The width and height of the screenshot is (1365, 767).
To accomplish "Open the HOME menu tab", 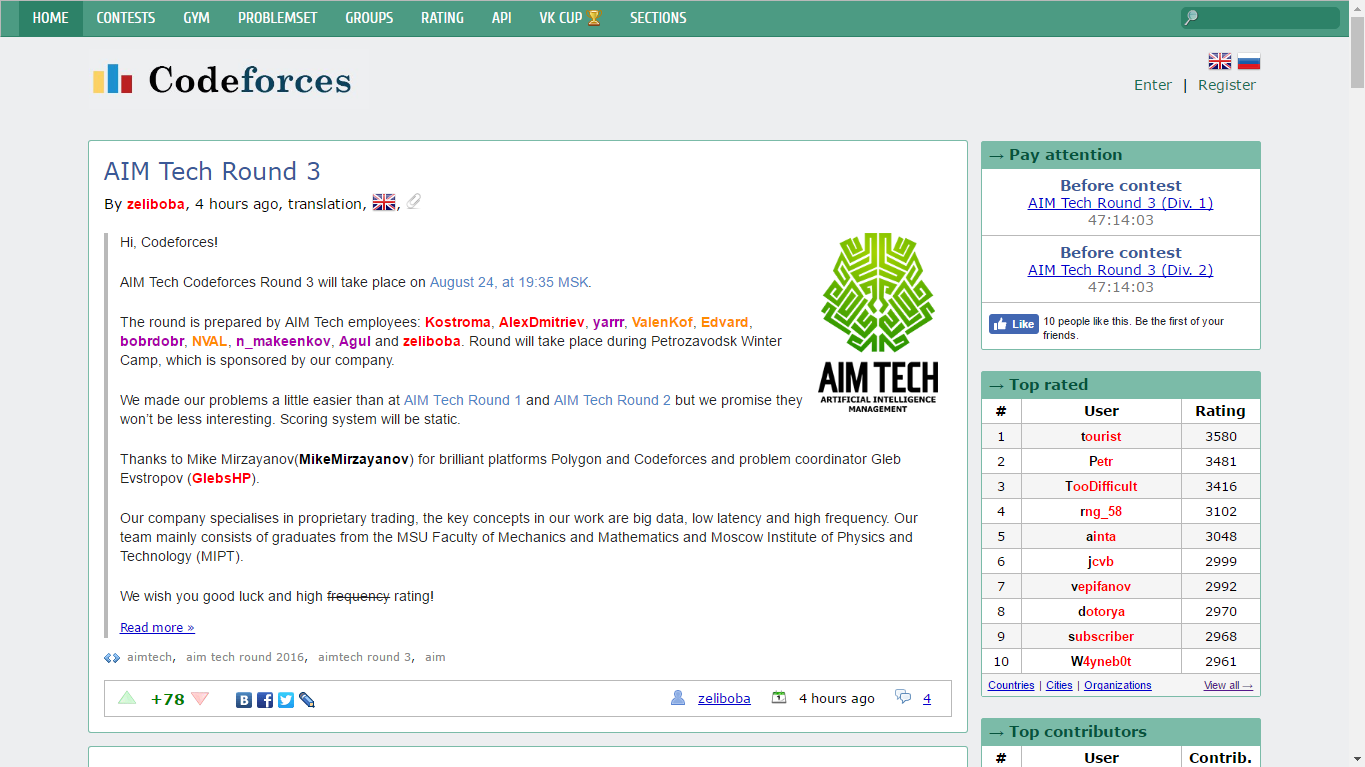I will [x=51, y=18].
